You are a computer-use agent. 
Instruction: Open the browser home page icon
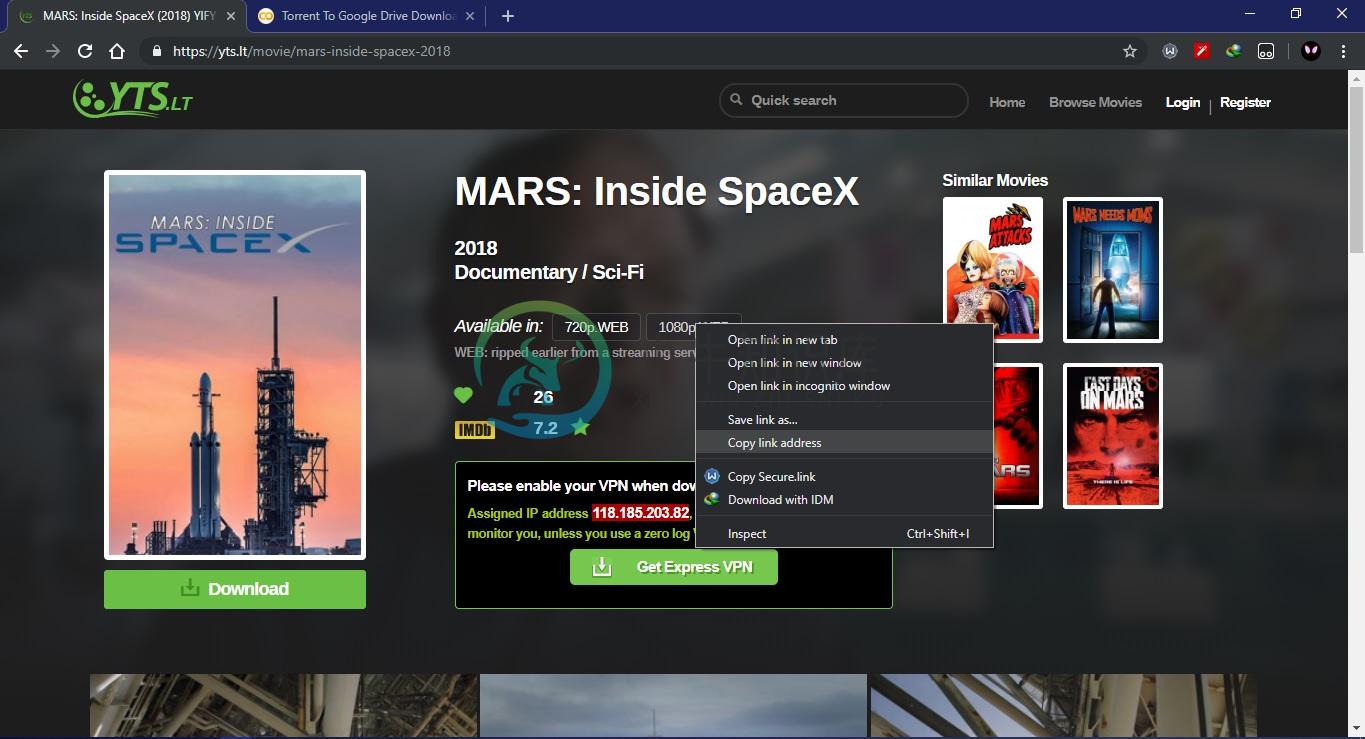point(117,51)
